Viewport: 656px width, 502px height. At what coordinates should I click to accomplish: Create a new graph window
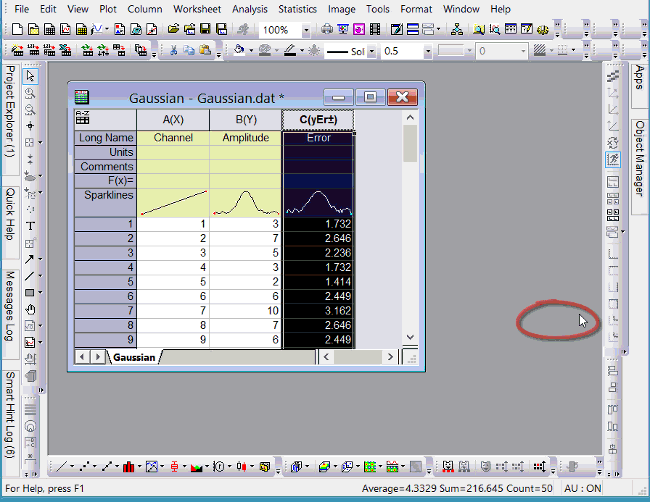coord(65,30)
